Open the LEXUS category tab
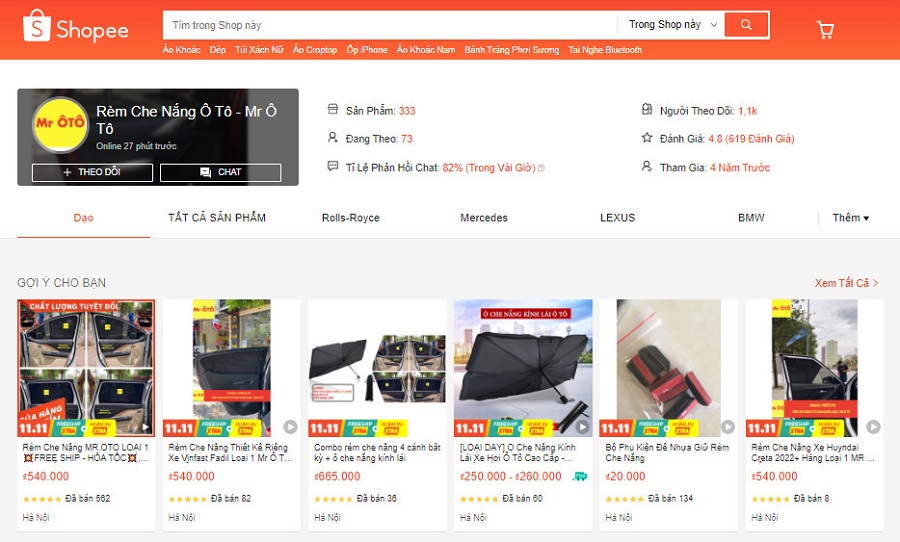This screenshot has width=900, height=542. pyautogui.click(x=618, y=218)
